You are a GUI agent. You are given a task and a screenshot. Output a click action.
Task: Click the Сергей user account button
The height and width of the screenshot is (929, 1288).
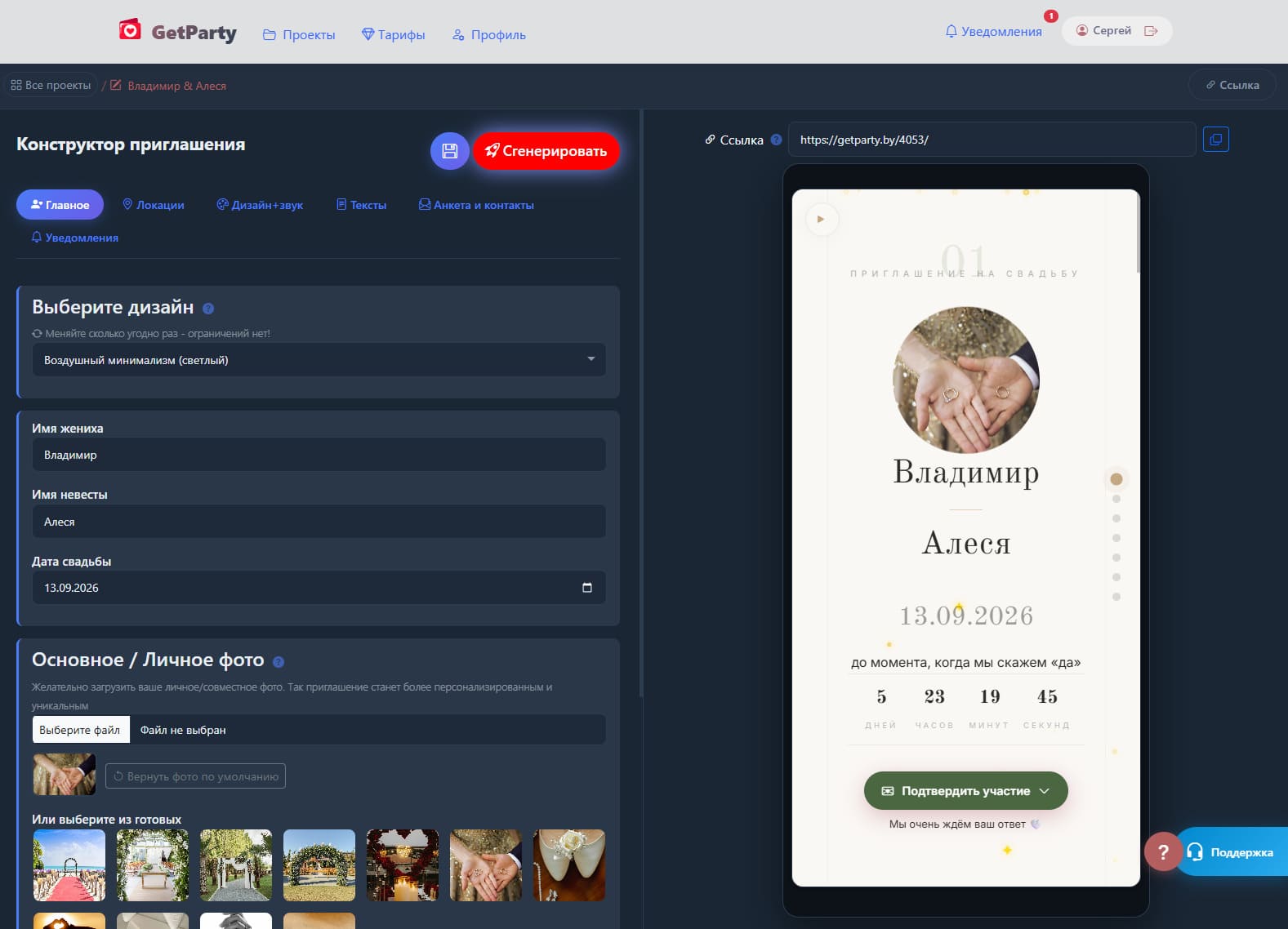[1116, 31]
